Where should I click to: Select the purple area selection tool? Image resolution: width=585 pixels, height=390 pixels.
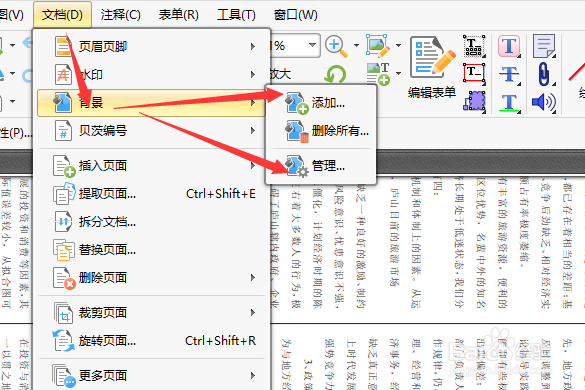point(474,101)
